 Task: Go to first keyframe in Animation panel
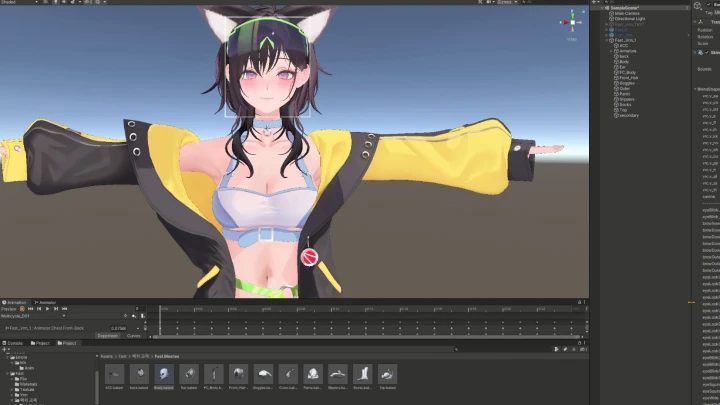point(31,309)
